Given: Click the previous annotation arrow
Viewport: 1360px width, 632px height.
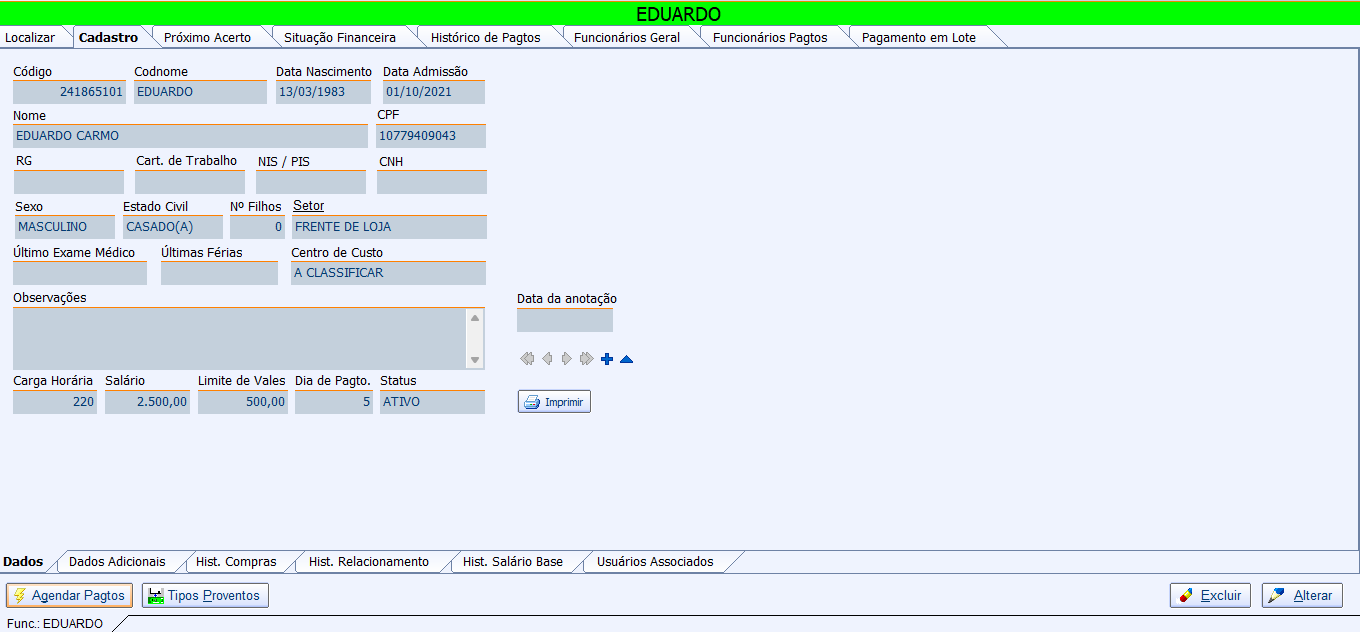Looking at the screenshot, I should [547, 359].
